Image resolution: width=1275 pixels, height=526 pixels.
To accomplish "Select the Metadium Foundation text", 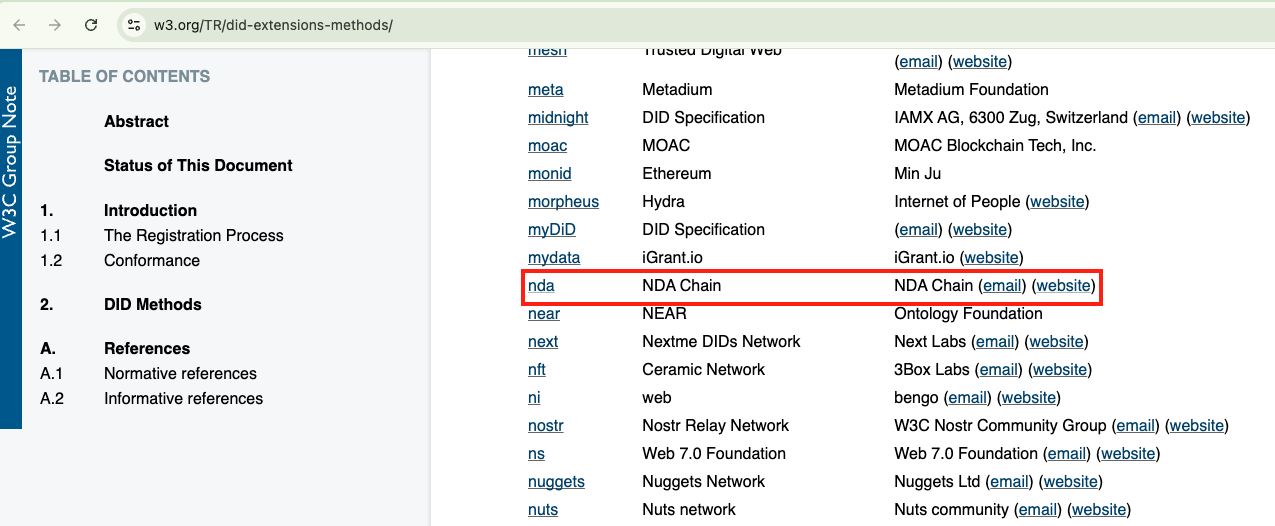I will pyautogui.click(x=971, y=89).
